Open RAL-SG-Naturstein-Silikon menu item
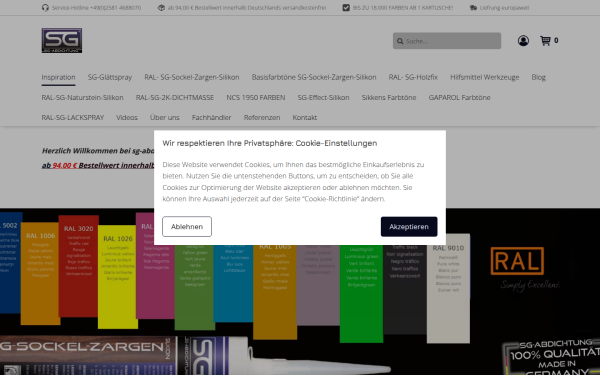Image resolution: width=600 pixels, height=375 pixels. (x=82, y=98)
